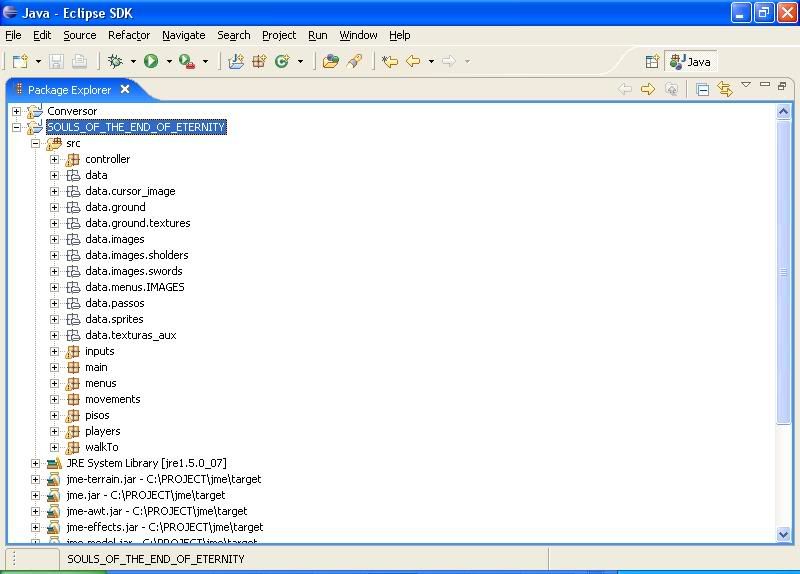The height and width of the screenshot is (574, 800).
Task: Open the Refactor menu
Action: tap(128, 35)
